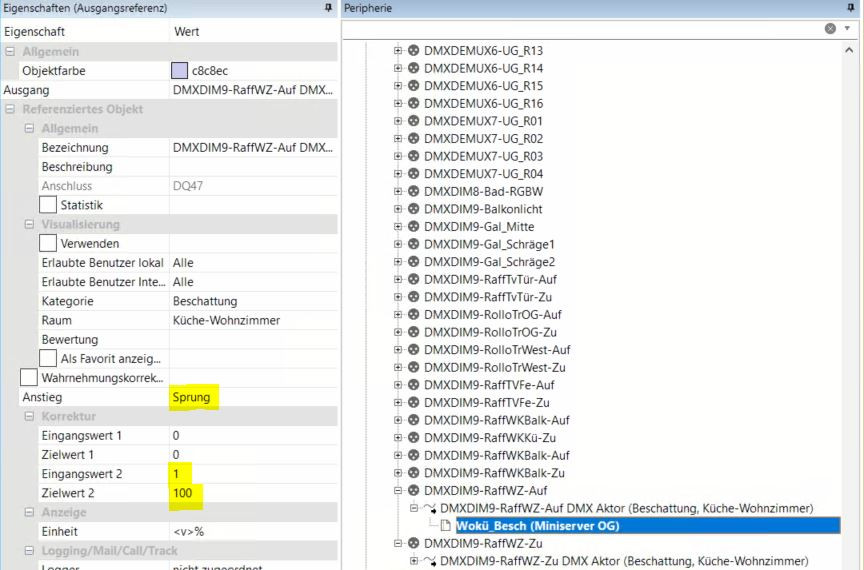Click the scroll up arrow in Peripherie
This screenshot has height=570, width=864.
click(x=849, y=50)
